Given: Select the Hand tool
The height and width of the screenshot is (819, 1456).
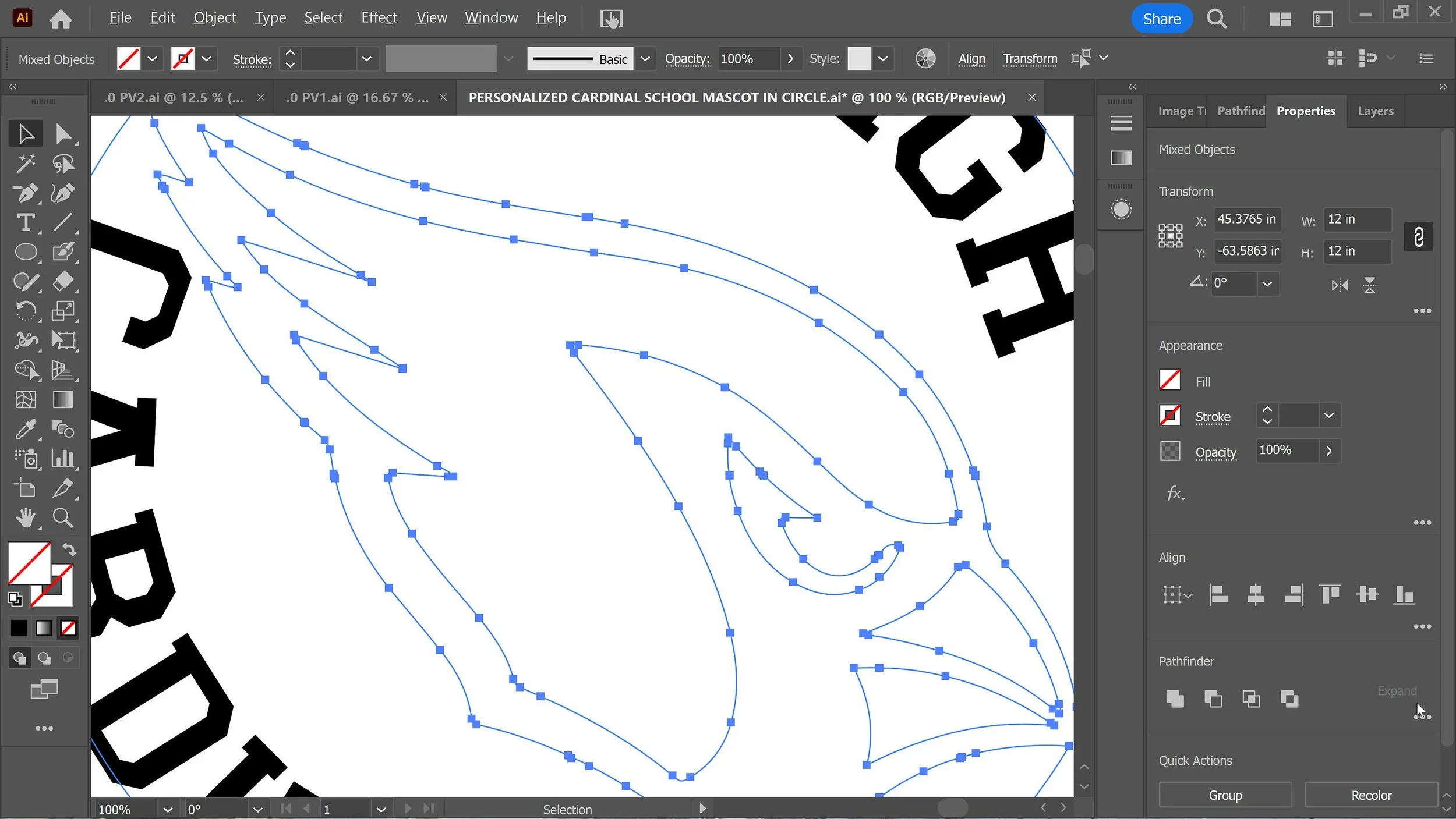Looking at the screenshot, I should point(25,517).
